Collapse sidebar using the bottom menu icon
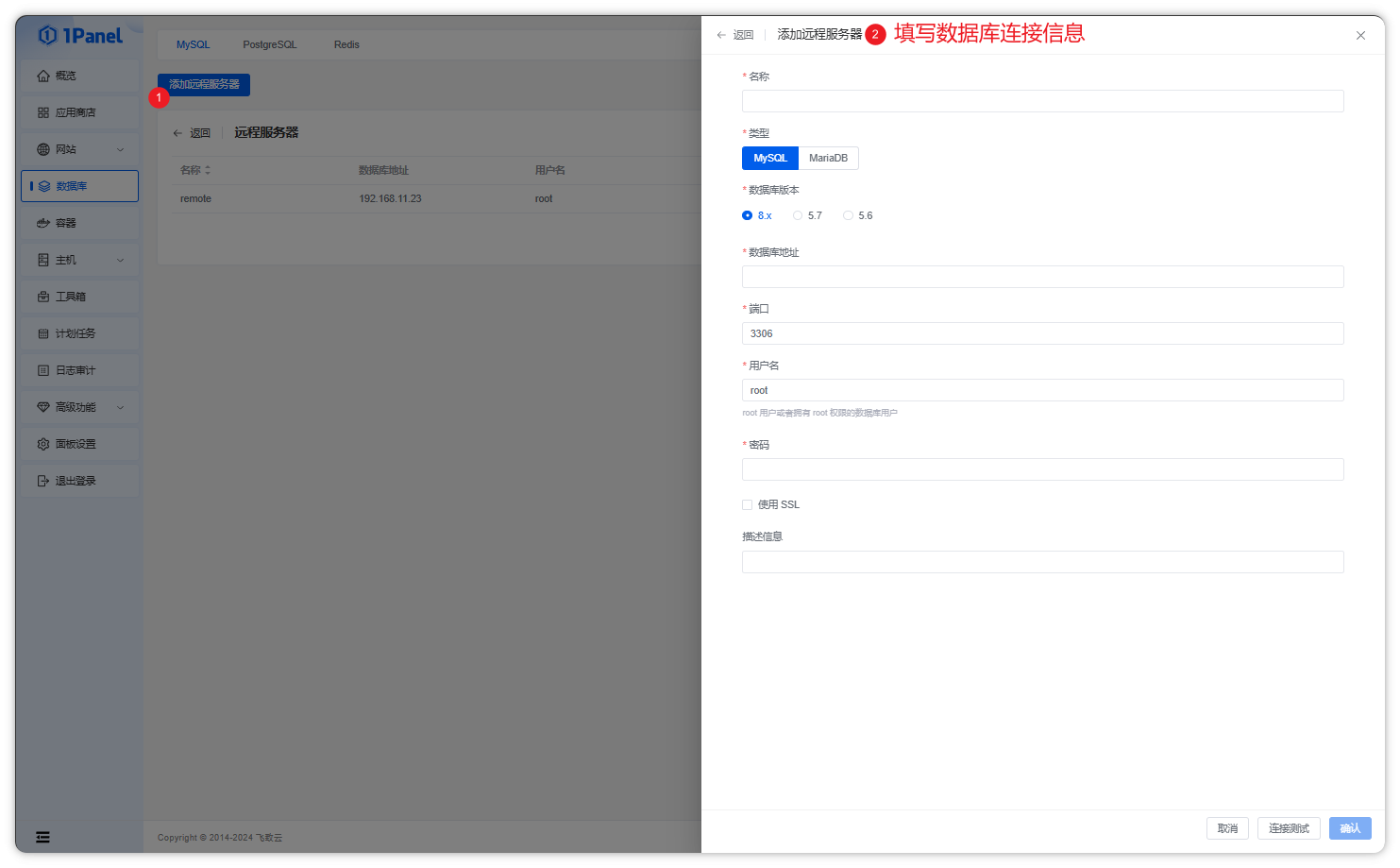The height and width of the screenshot is (868, 1400). click(x=42, y=837)
